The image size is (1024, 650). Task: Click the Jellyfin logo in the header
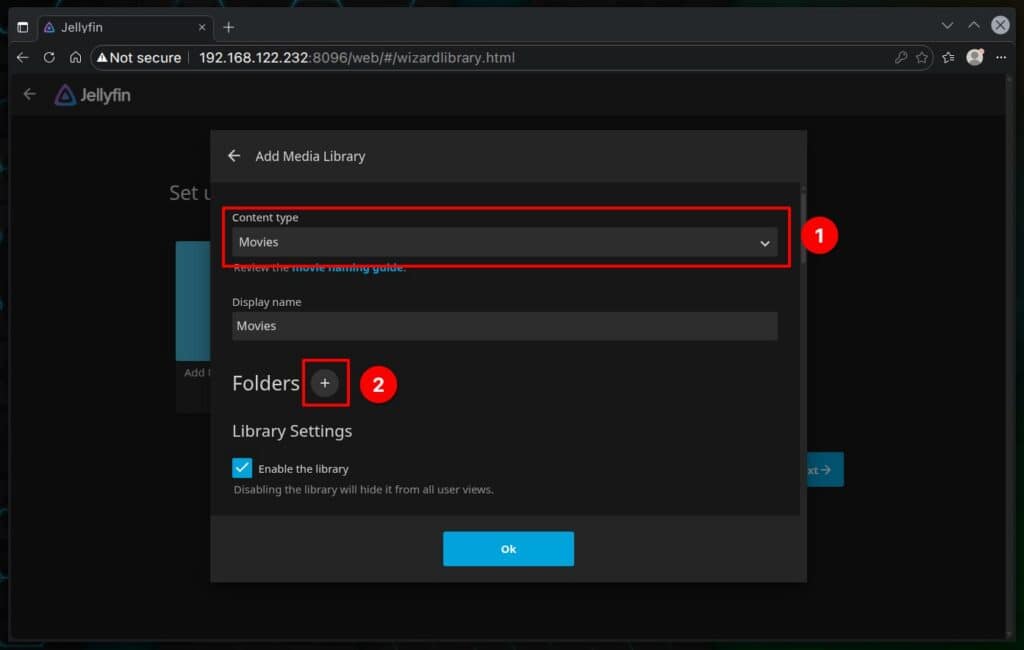[x=92, y=95]
